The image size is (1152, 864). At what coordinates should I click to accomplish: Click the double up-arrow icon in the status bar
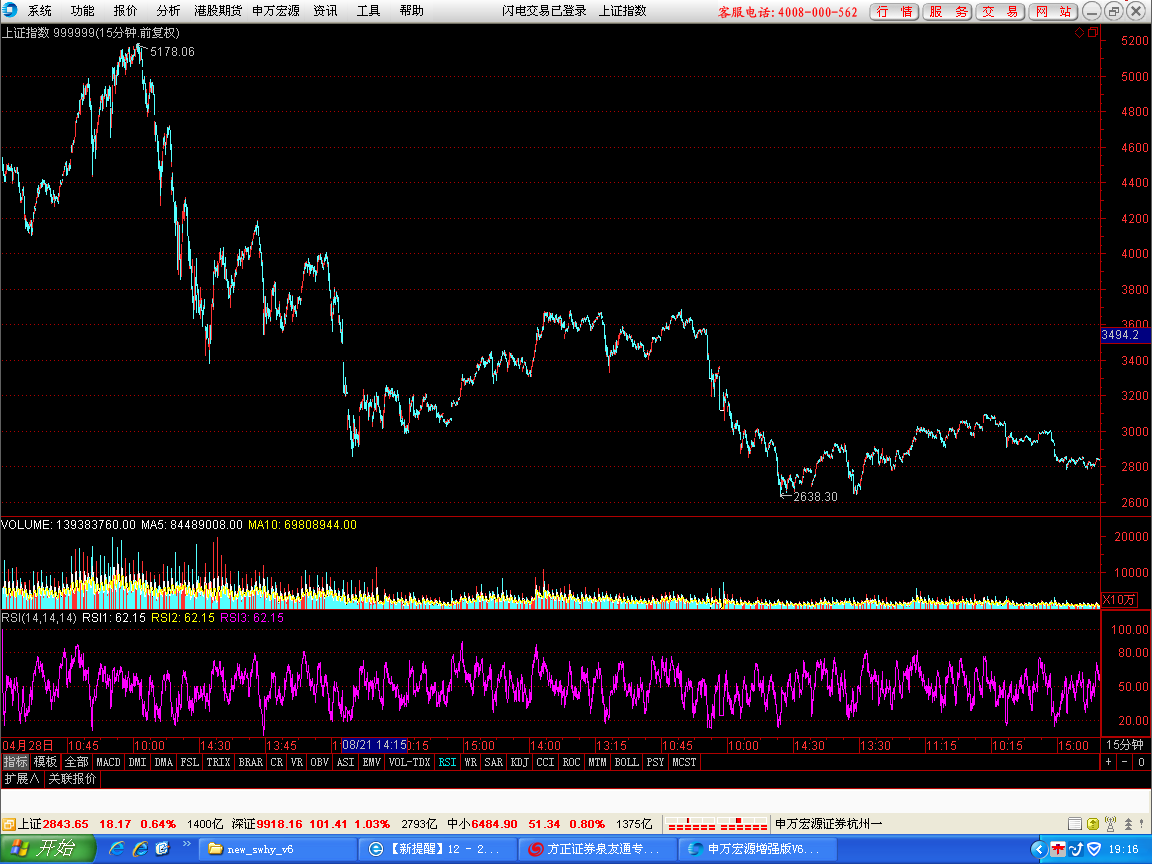[1128, 824]
